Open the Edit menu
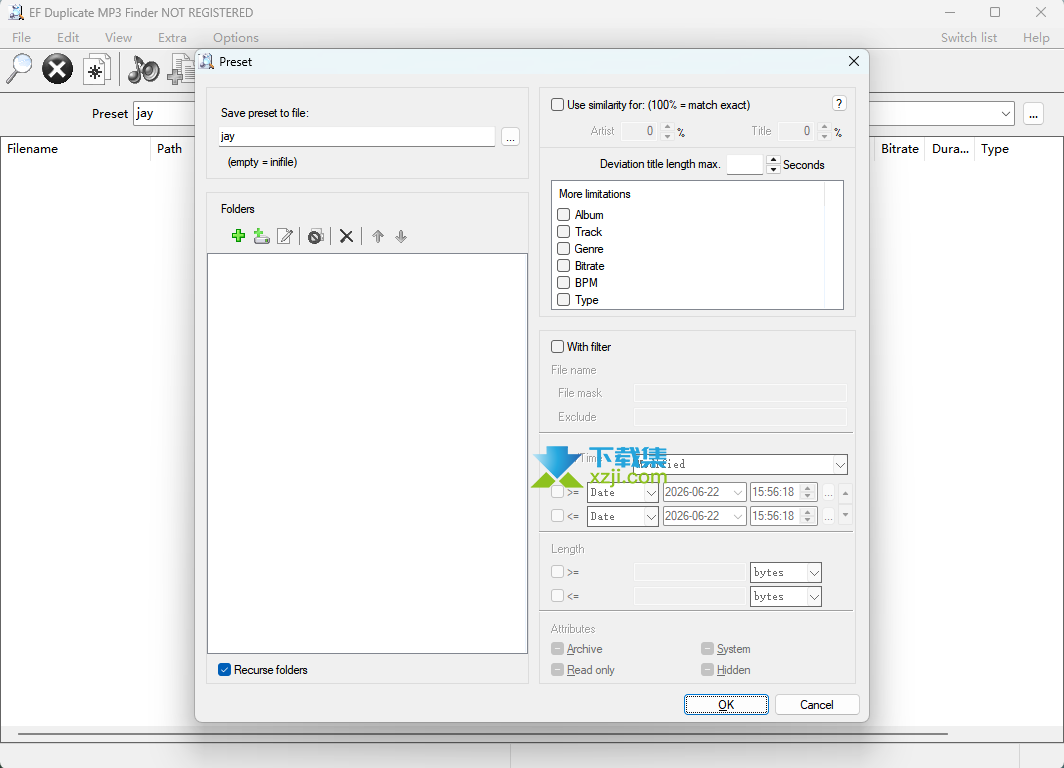Image resolution: width=1064 pixels, height=768 pixels. 68,37
